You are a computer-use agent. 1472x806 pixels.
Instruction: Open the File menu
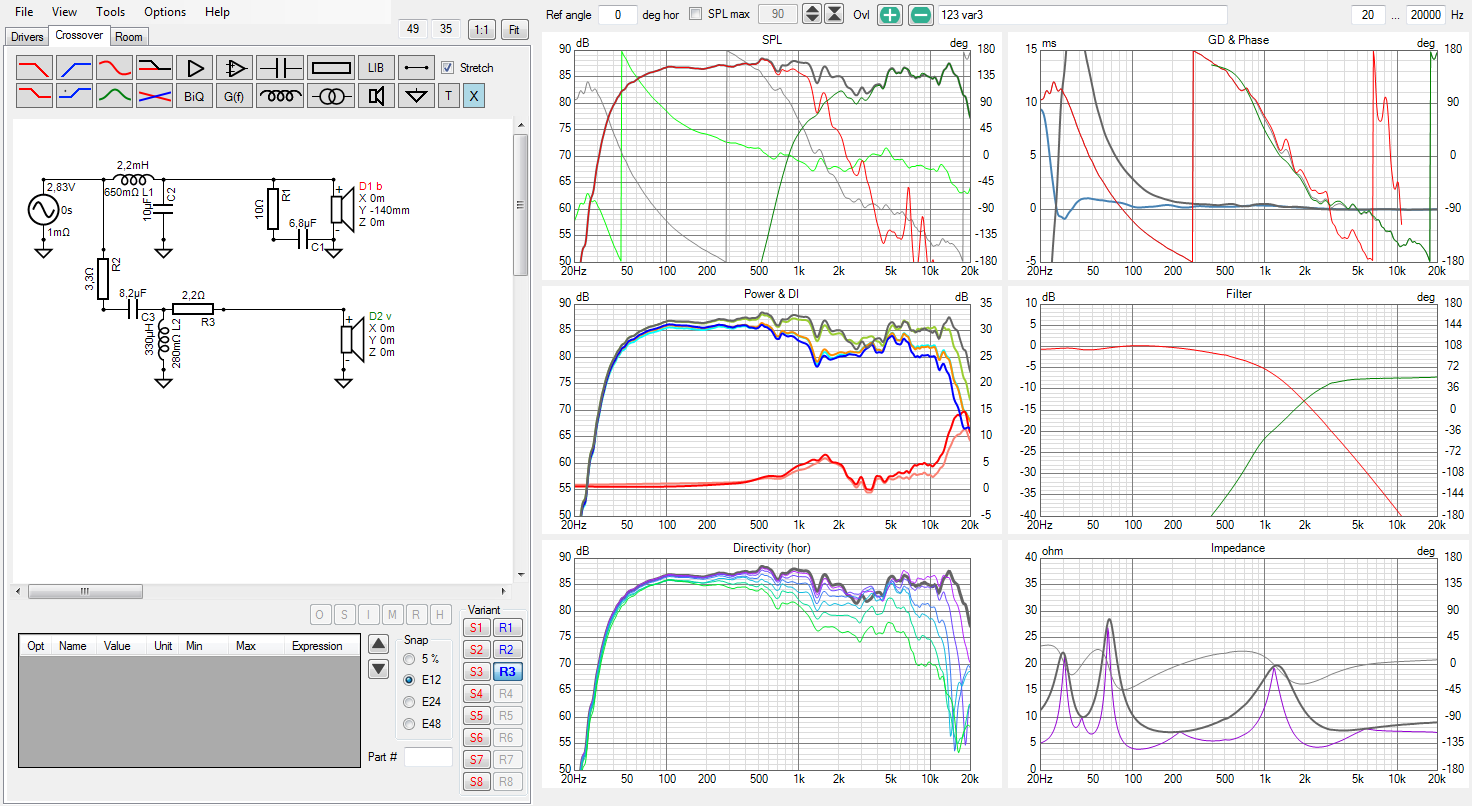[x=24, y=12]
